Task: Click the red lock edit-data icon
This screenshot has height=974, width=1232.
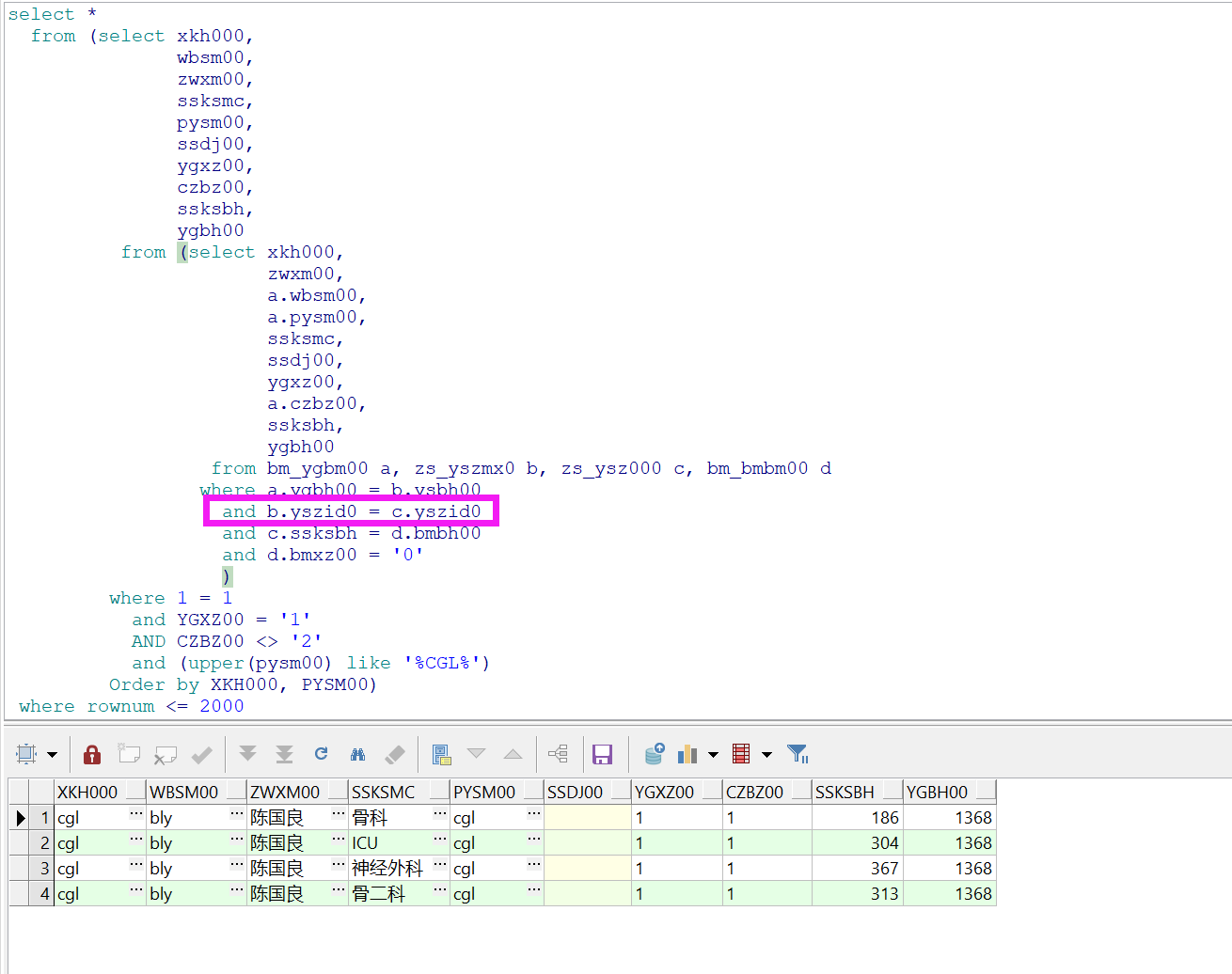Action: (x=92, y=754)
